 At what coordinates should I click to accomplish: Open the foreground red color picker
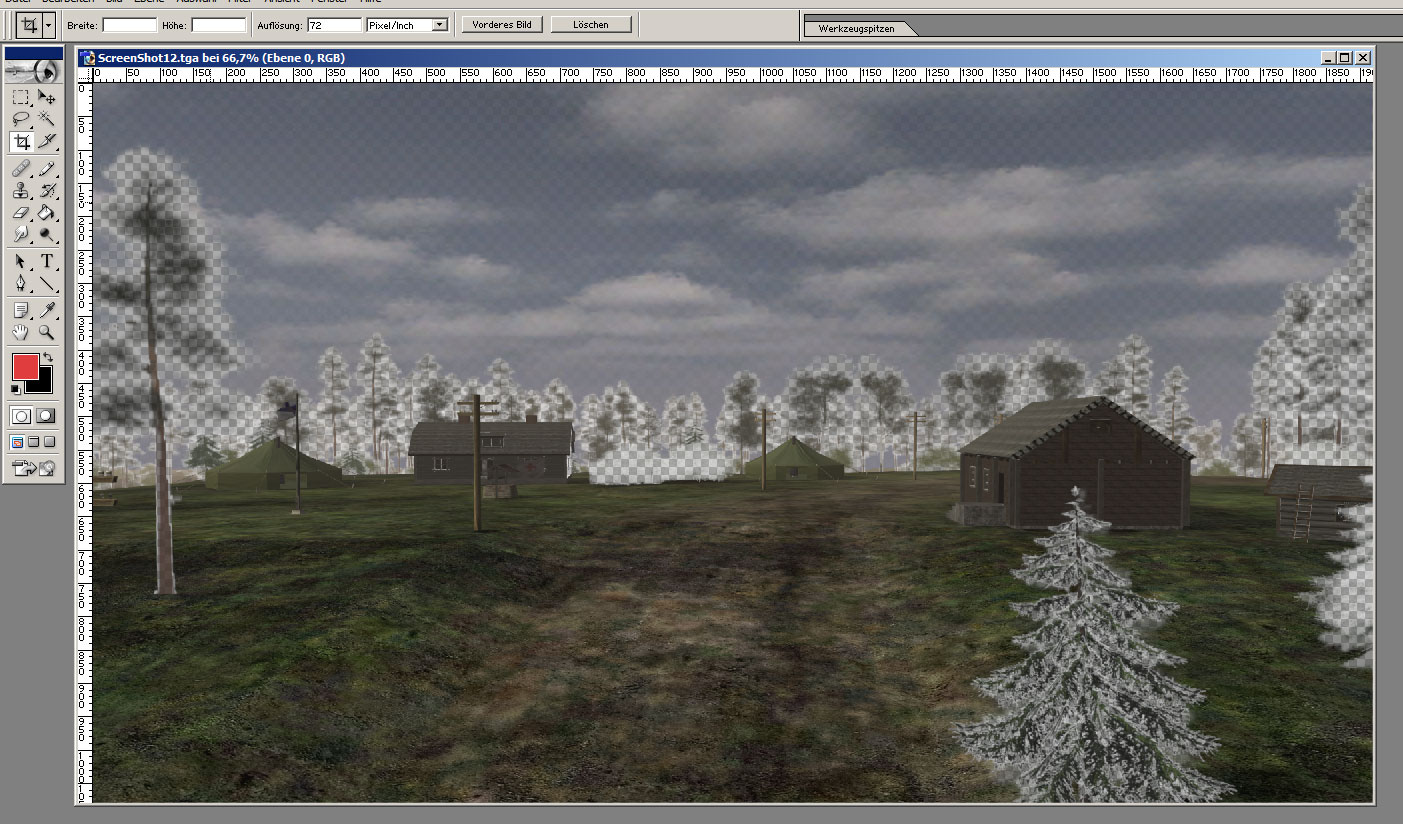[25, 366]
